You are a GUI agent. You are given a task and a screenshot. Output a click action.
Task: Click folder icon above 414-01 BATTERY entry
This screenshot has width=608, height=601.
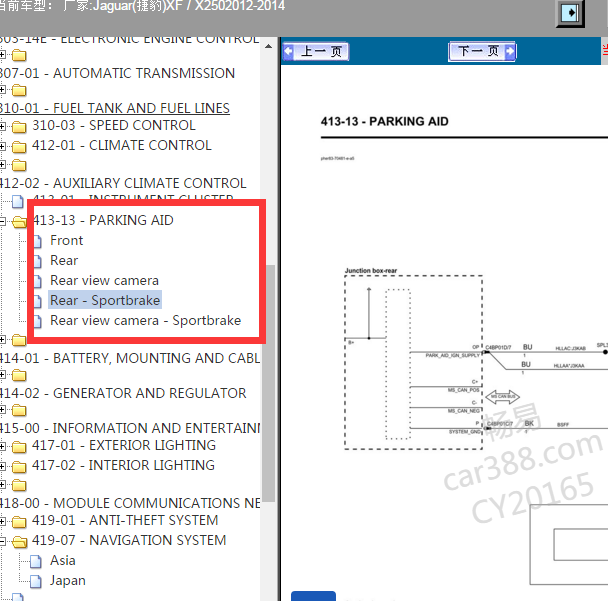pos(19,340)
